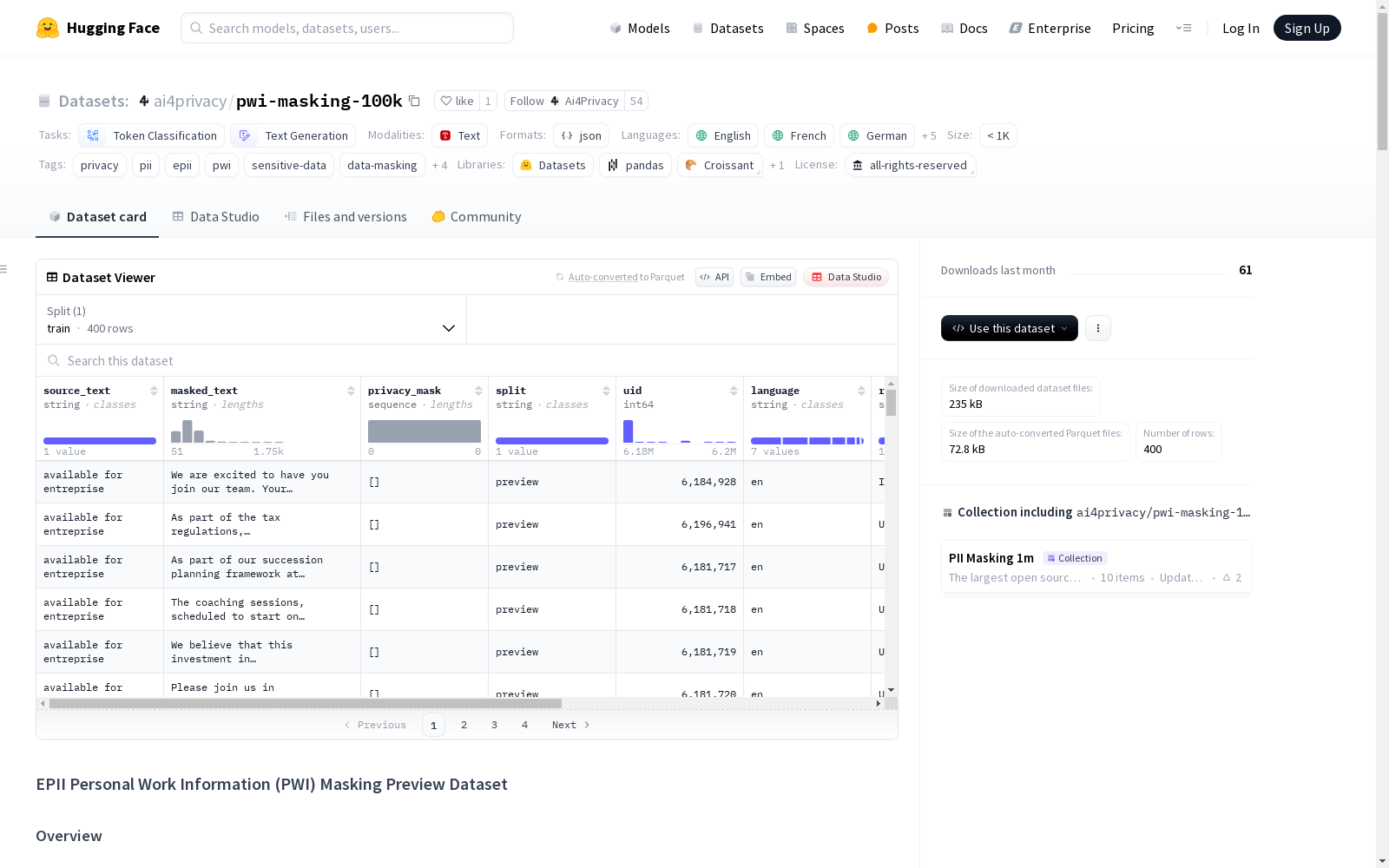This screenshot has height=868, width=1389.
Task: Click the JSON format tag
Action: [582, 135]
